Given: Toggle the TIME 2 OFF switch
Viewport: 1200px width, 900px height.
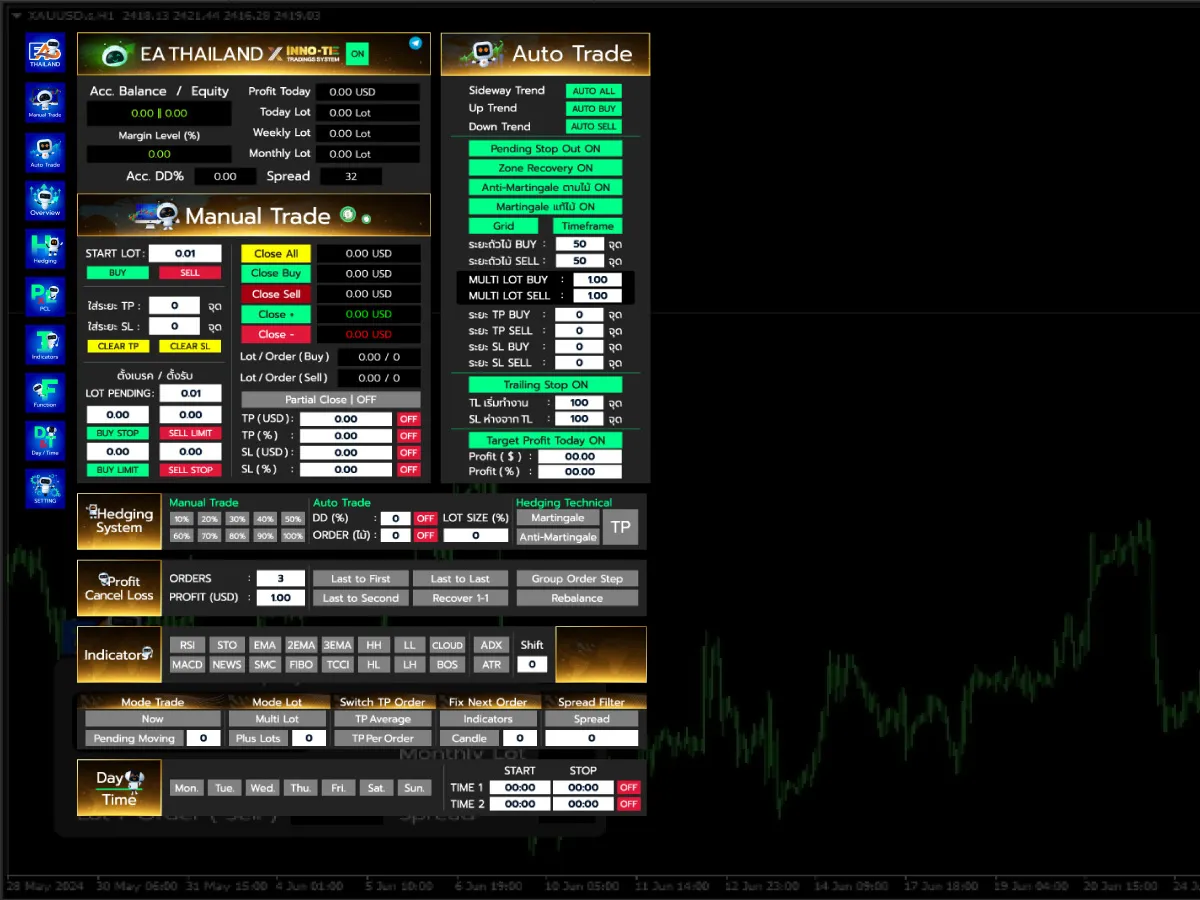Looking at the screenshot, I should click(628, 804).
